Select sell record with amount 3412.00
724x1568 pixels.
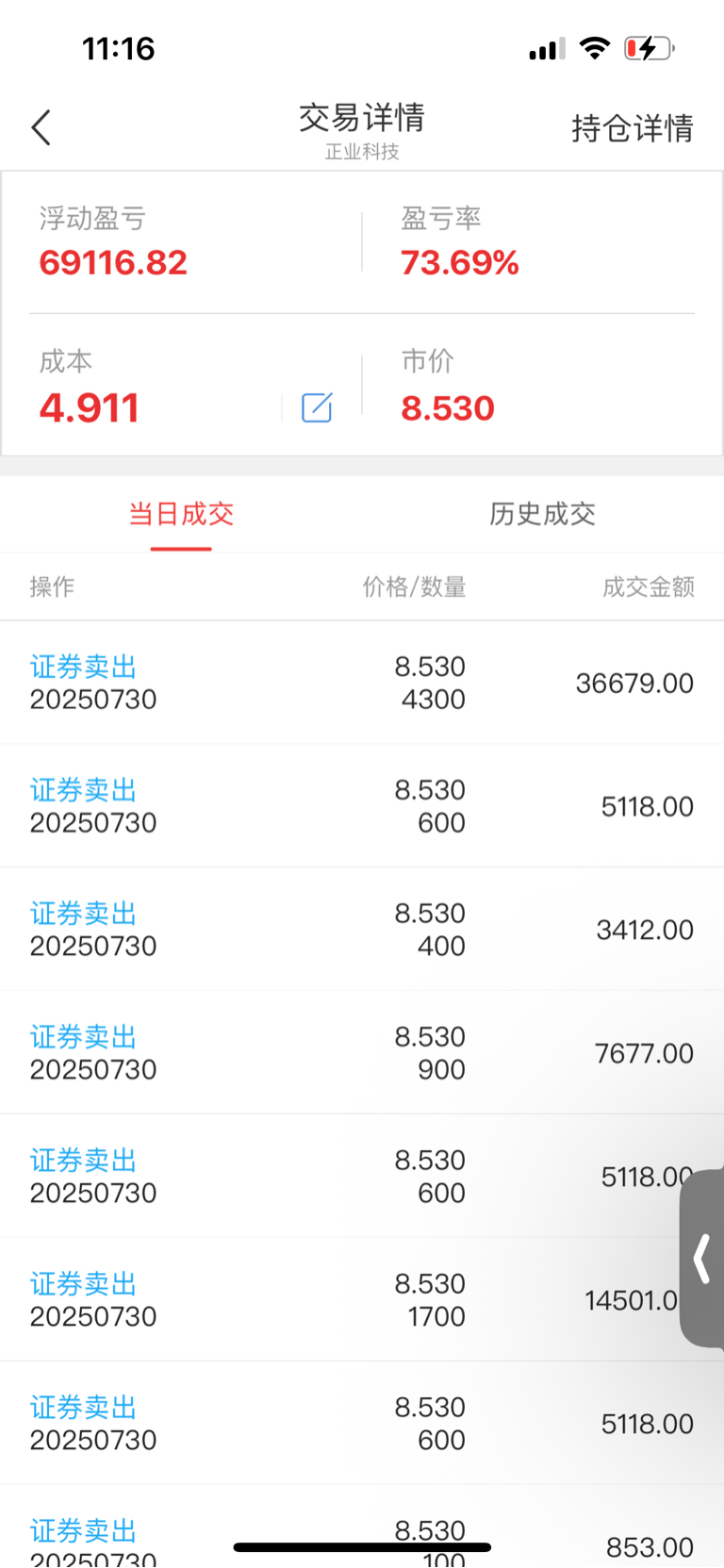(x=362, y=930)
